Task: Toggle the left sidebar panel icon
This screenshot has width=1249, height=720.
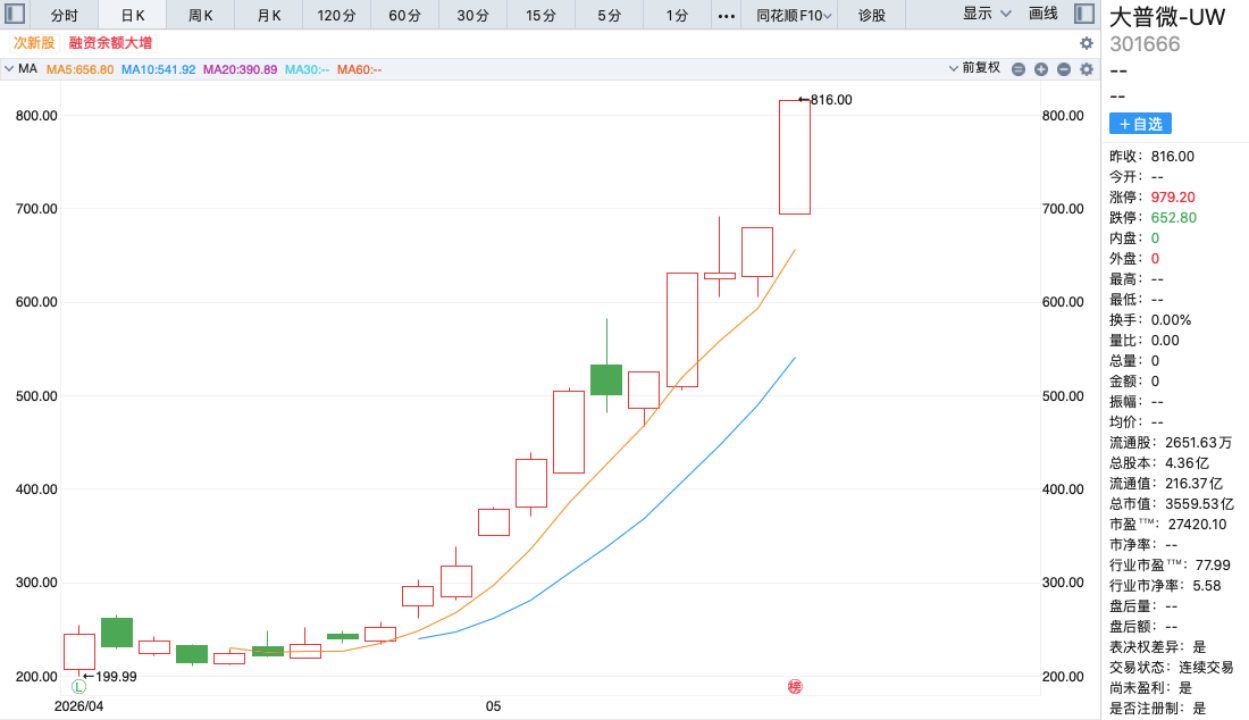Action: click(16, 14)
